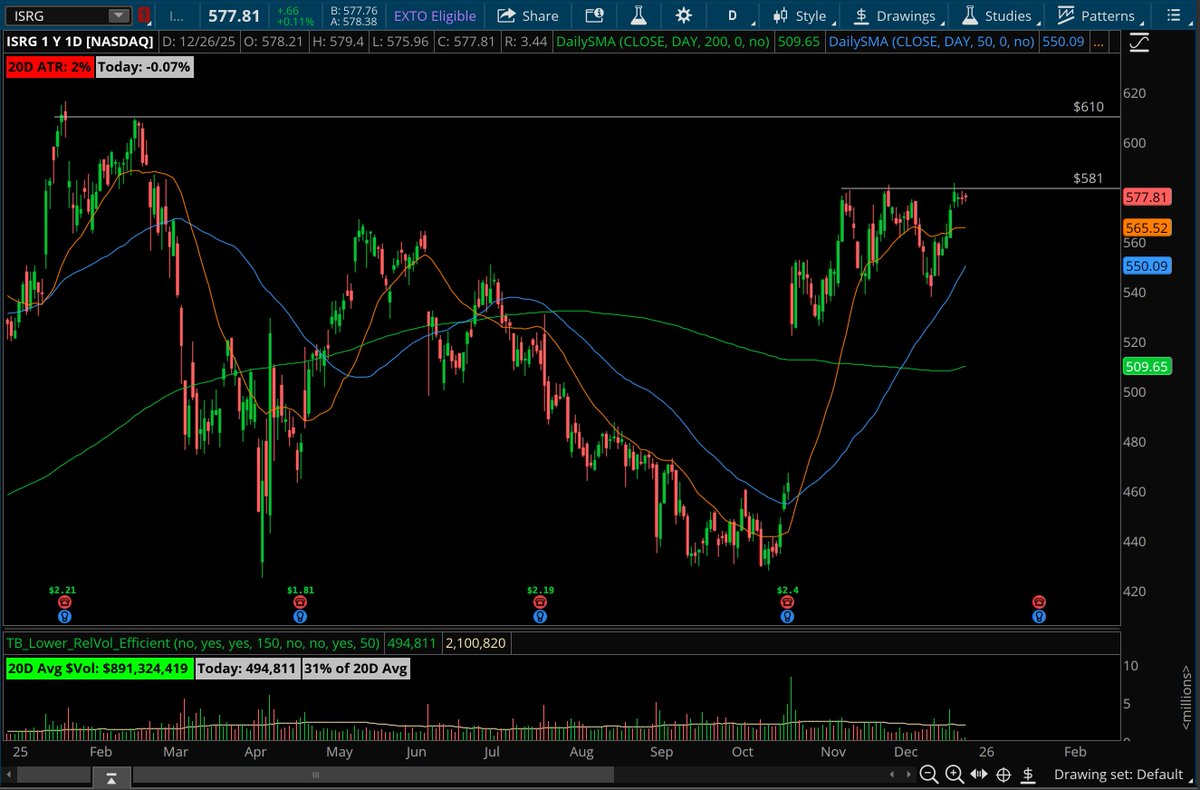Viewport: 1200px width, 790px height.
Task: Click the blue lightbulb icon under $1.81
Action: point(300,617)
